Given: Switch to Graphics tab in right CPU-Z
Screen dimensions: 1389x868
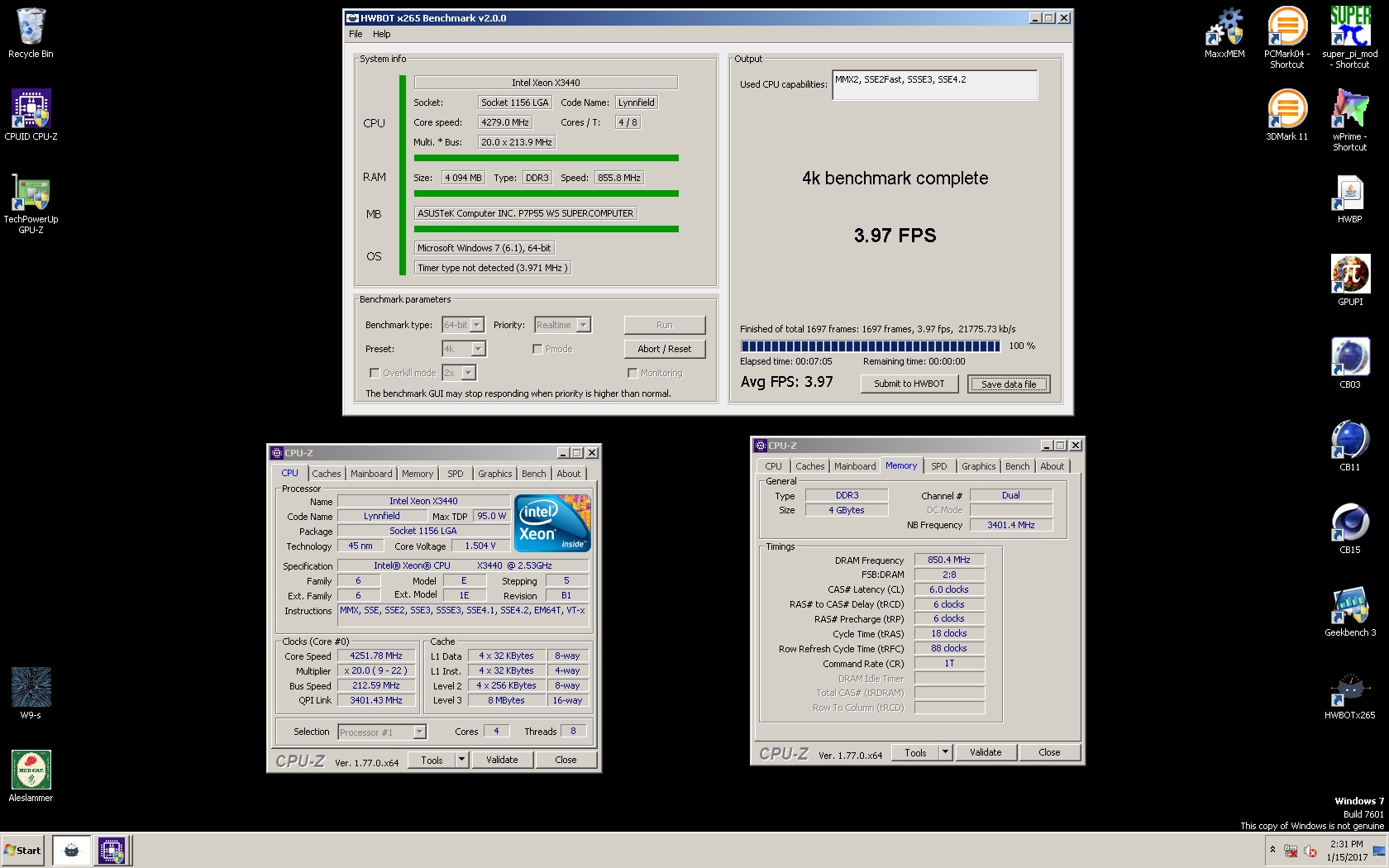Looking at the screenshot, I should pyautogui.click(x=978, y=466).
